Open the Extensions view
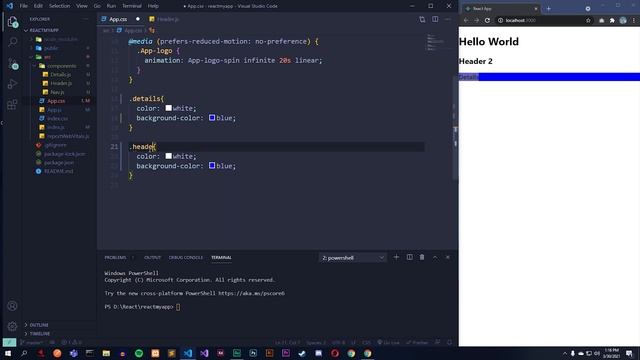 pyautogui.click(x=12, y=104)
